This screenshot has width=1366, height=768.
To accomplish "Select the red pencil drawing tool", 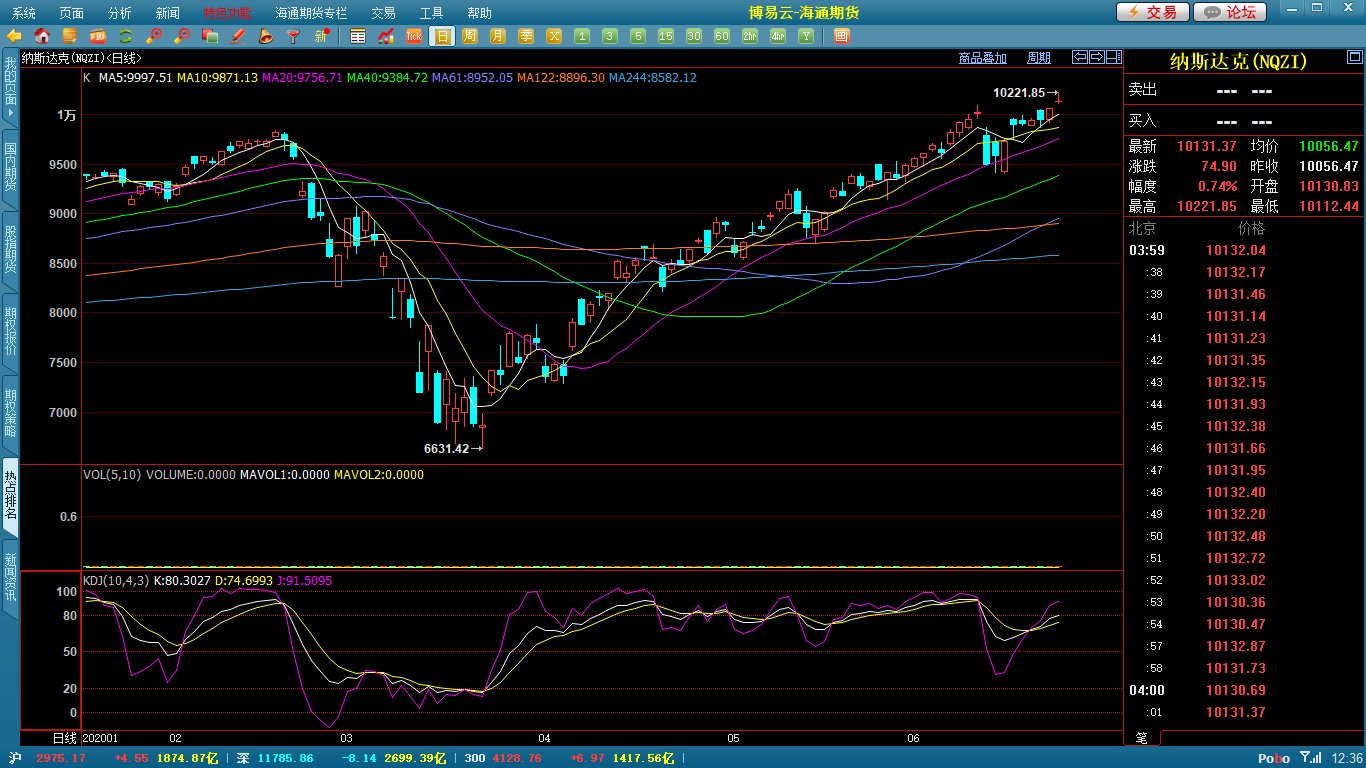I will tap(238, 36).
